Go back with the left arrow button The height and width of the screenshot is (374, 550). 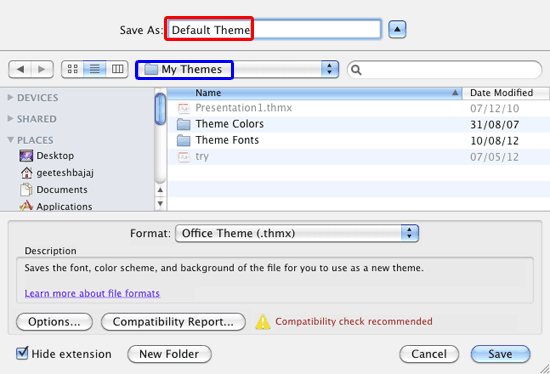pyautogui.click(x=20, y=69)
